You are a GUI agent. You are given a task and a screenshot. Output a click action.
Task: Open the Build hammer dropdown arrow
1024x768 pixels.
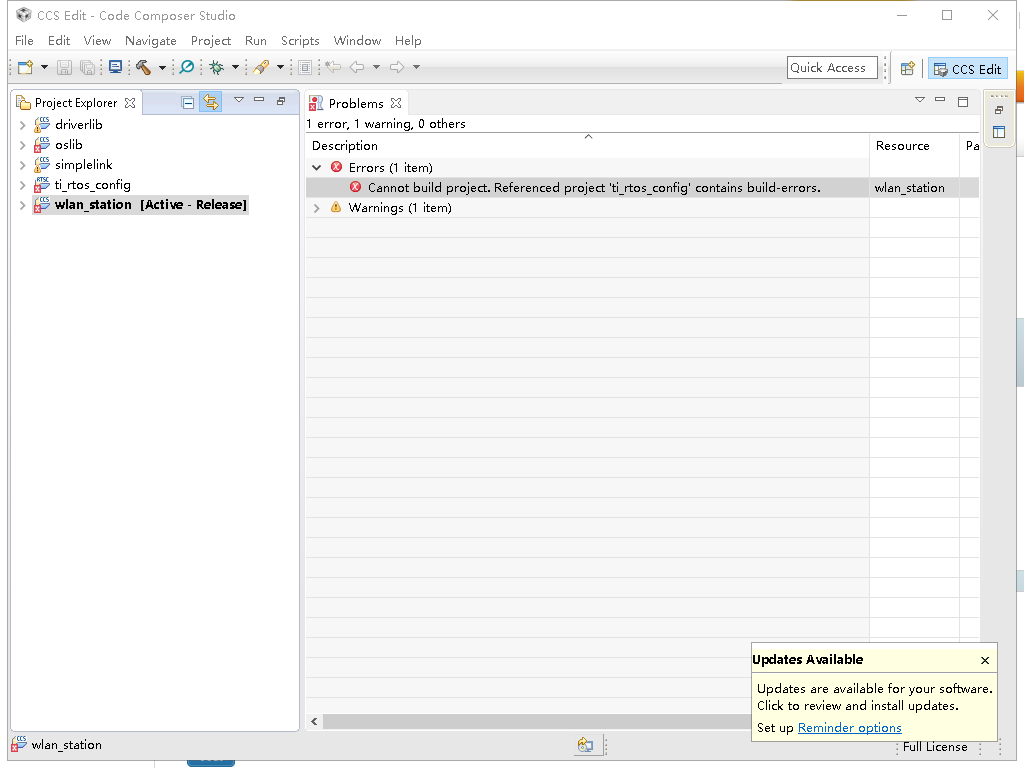[162, 67]
